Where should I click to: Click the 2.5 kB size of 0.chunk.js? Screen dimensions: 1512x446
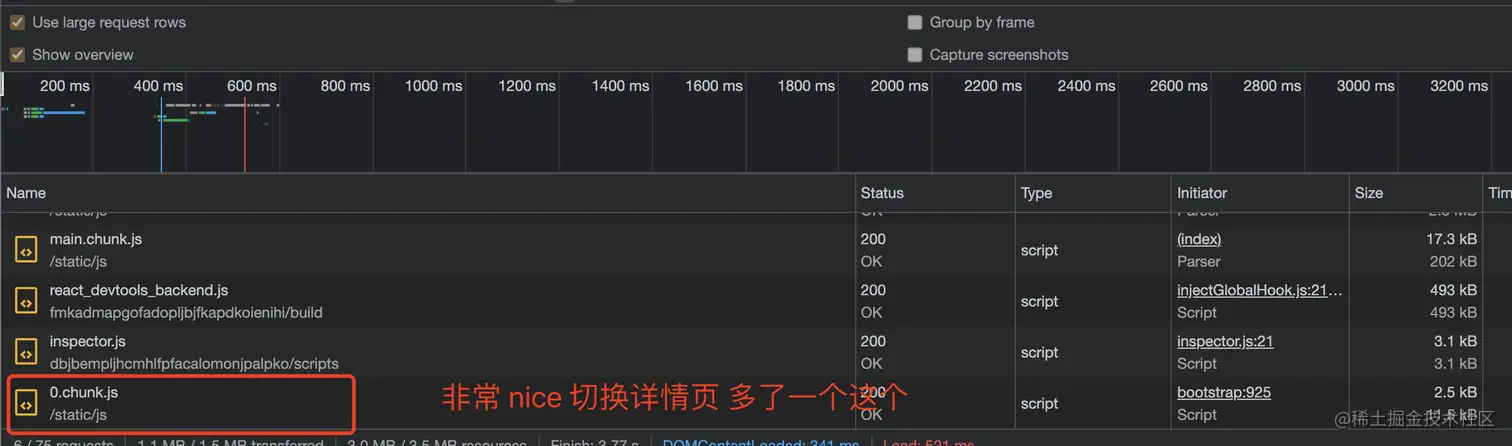1455,392
